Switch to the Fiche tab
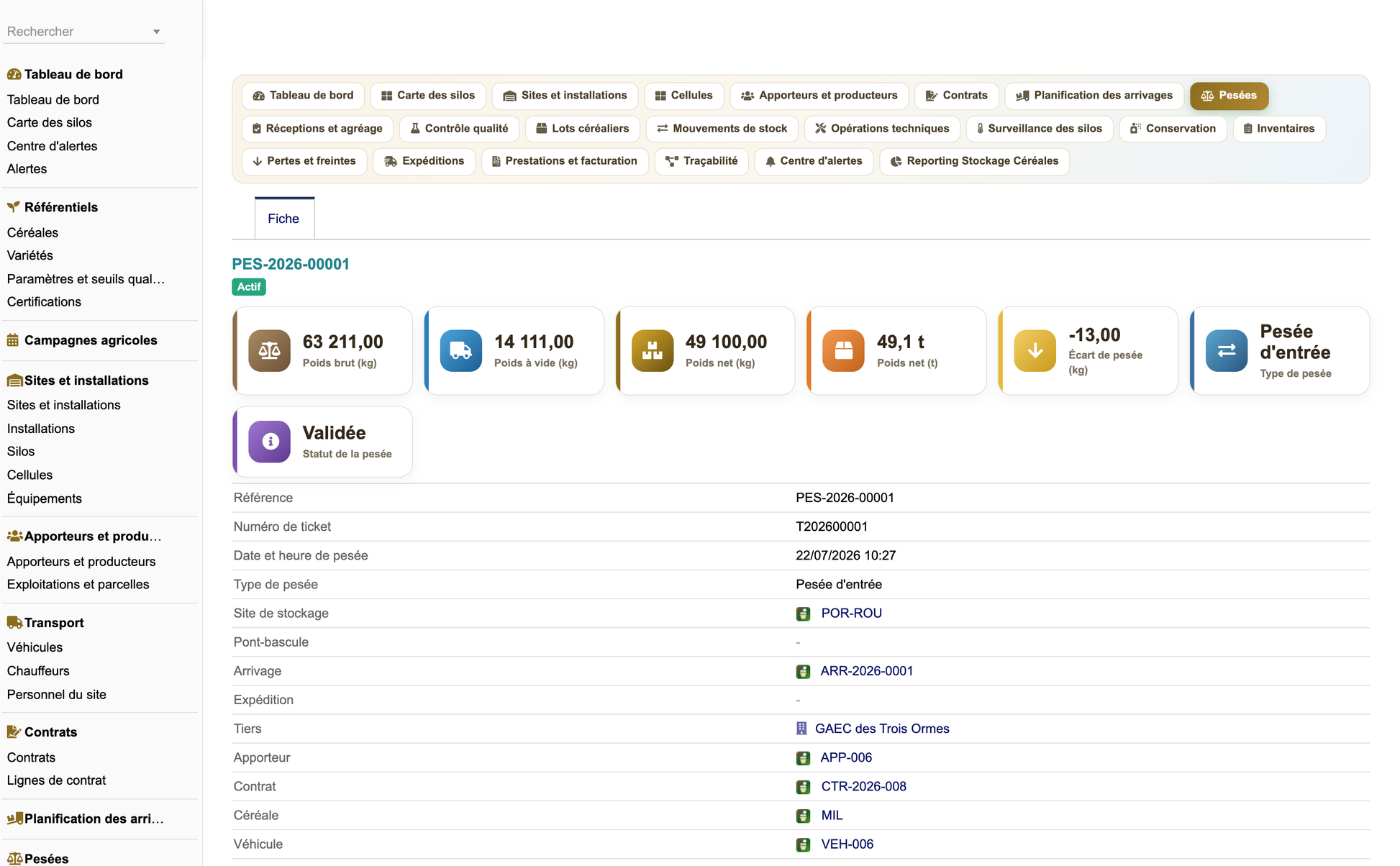 (283, 219)
